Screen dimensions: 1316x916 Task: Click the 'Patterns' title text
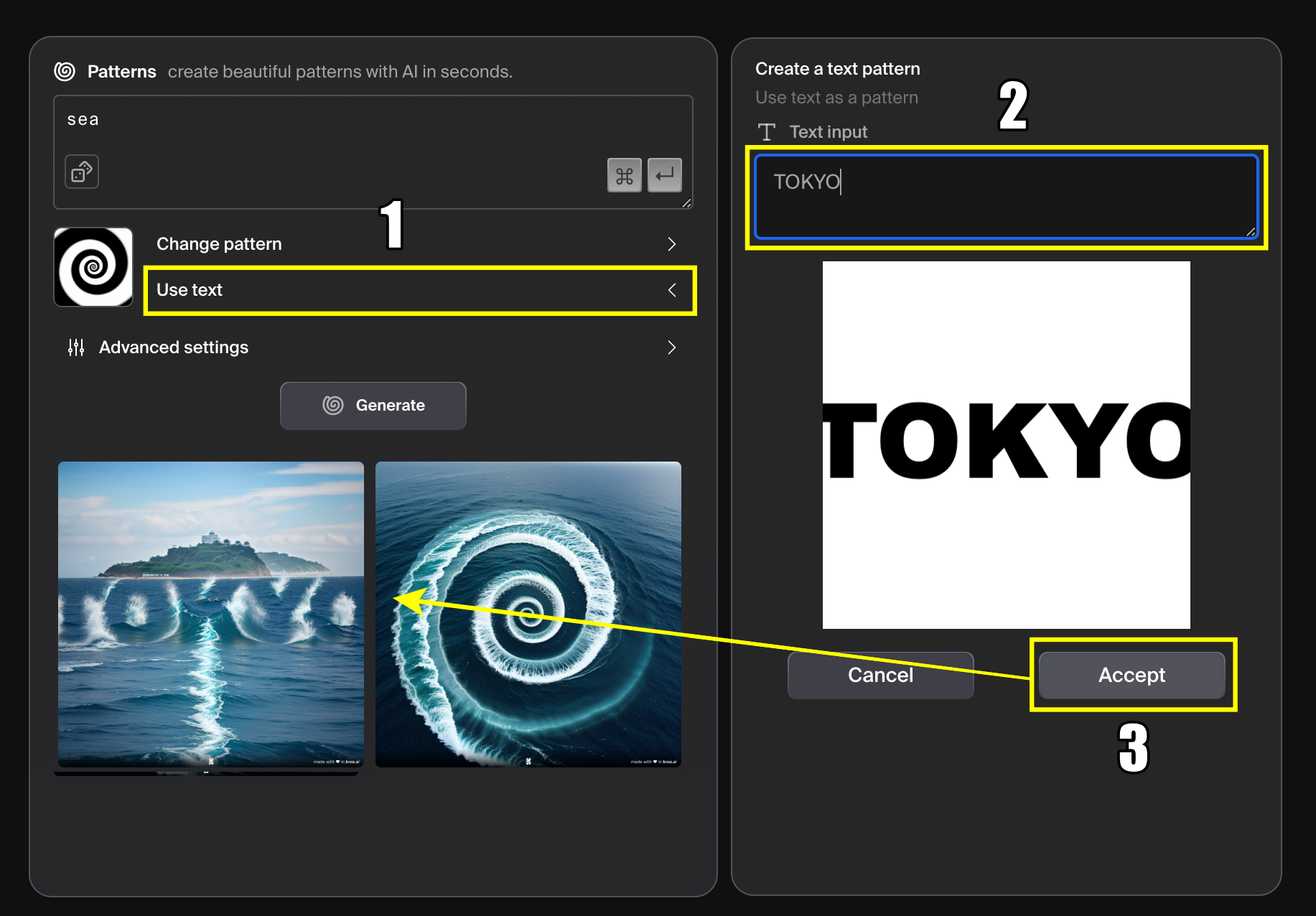click(x=122, y=72)
